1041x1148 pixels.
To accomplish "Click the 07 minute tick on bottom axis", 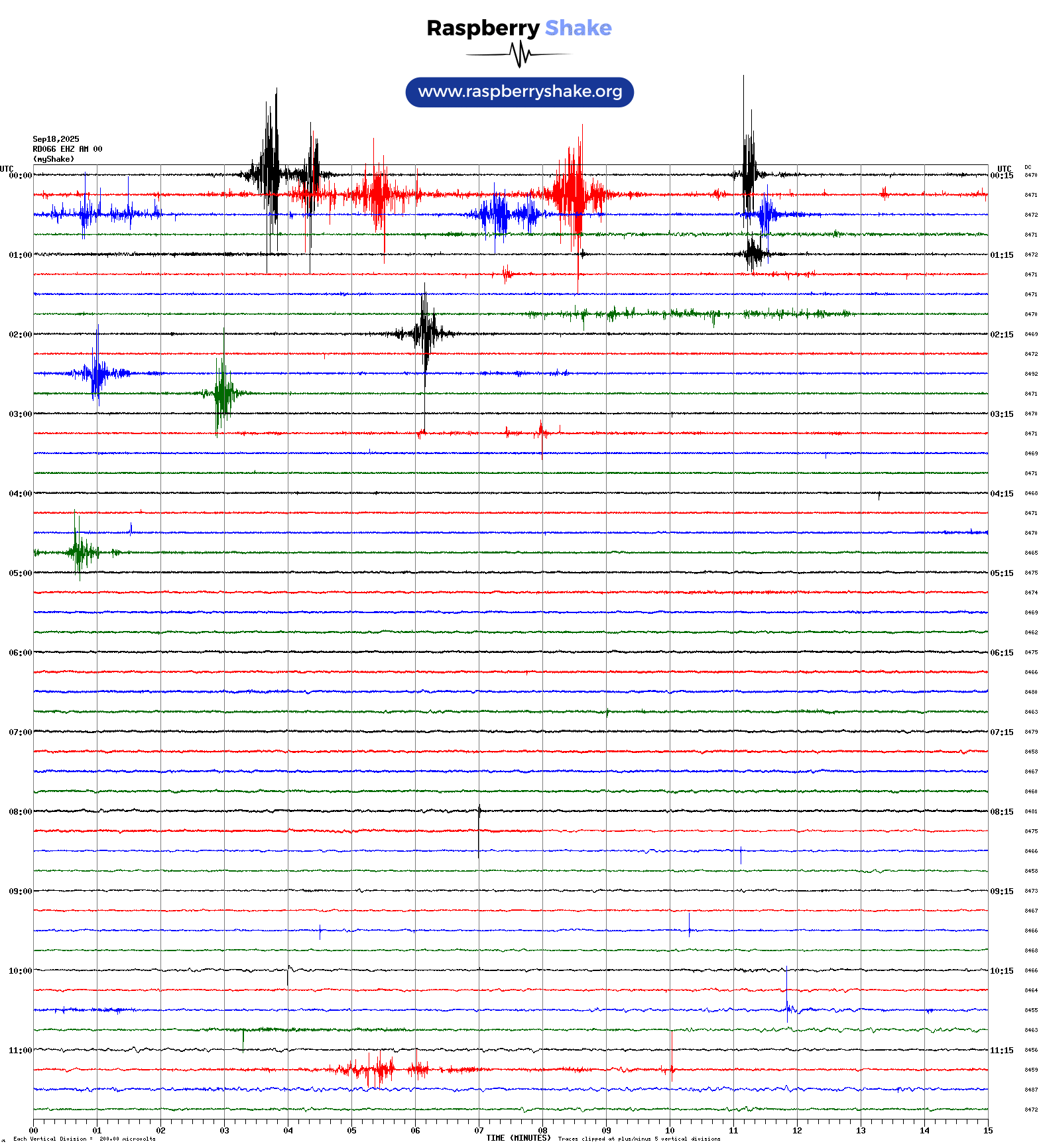I will tap(479, 1131).
